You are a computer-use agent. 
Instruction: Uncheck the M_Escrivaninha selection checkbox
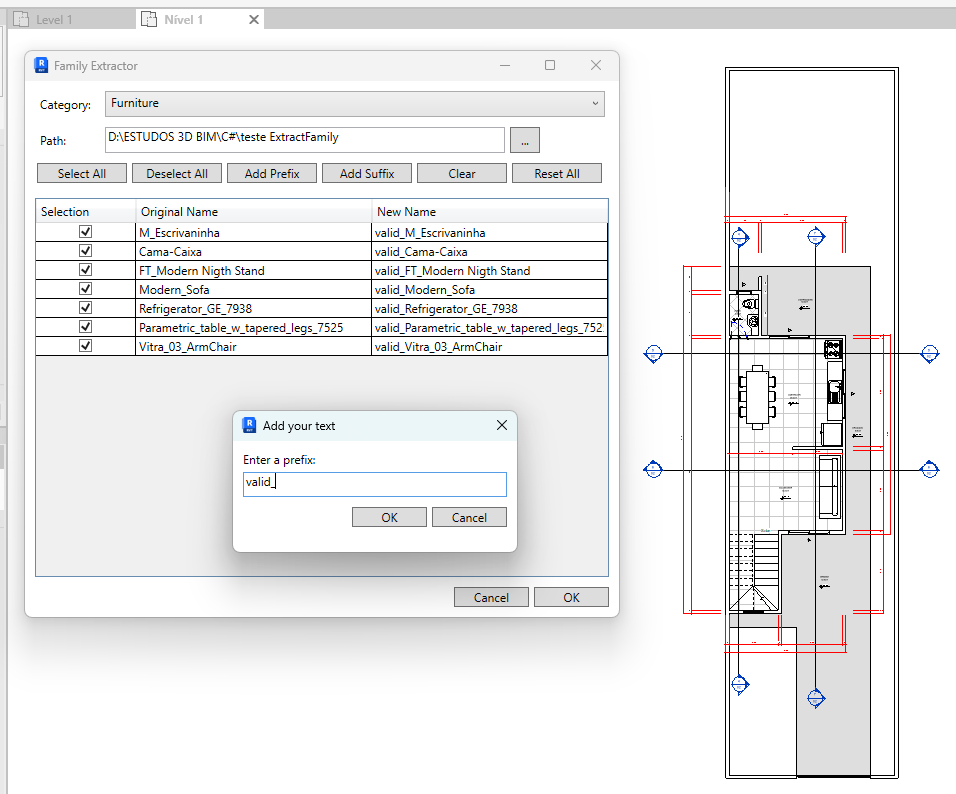click(x=85, y=232)
